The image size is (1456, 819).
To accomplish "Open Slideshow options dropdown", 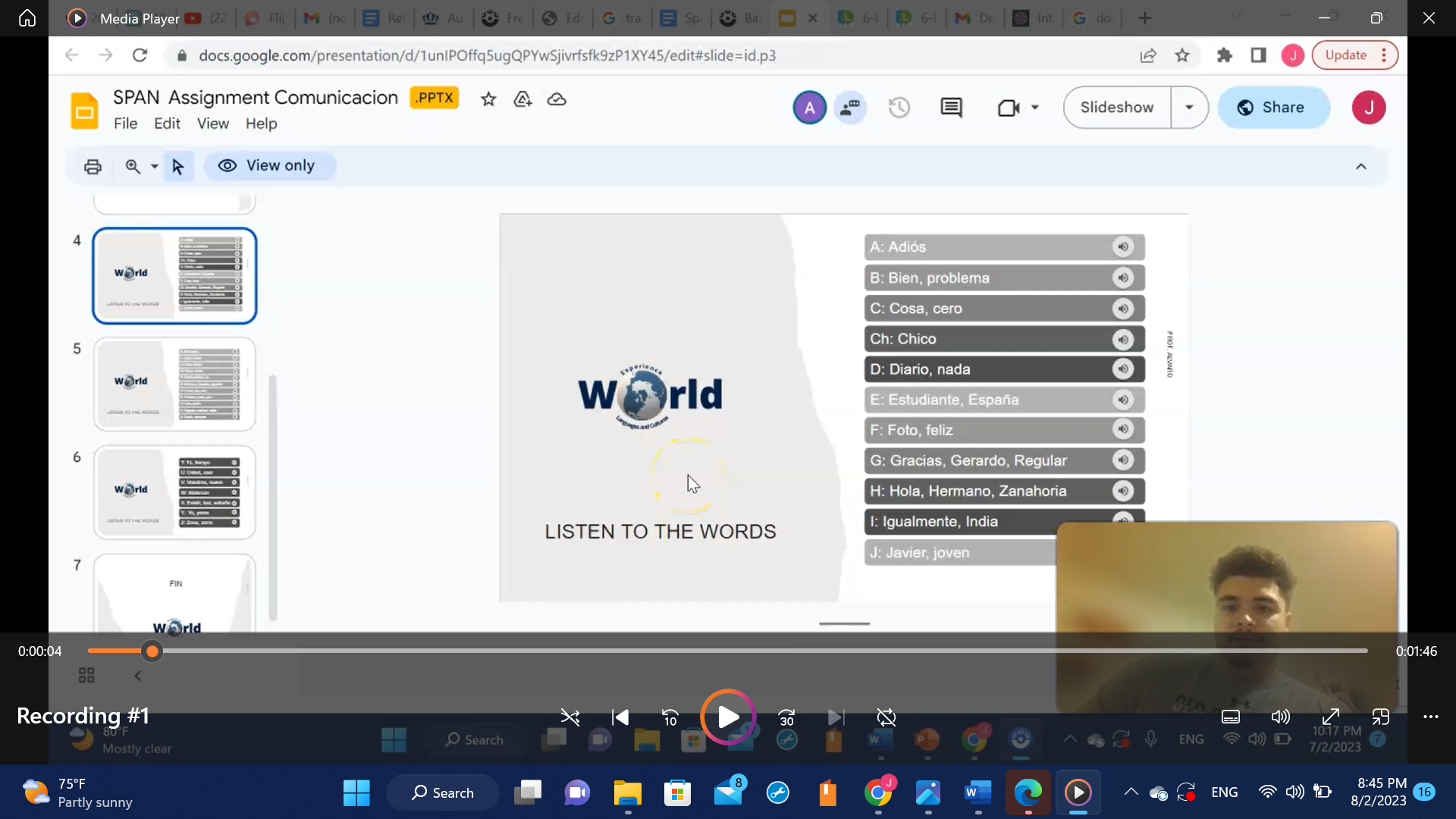I will click(x=1189, y=108).
